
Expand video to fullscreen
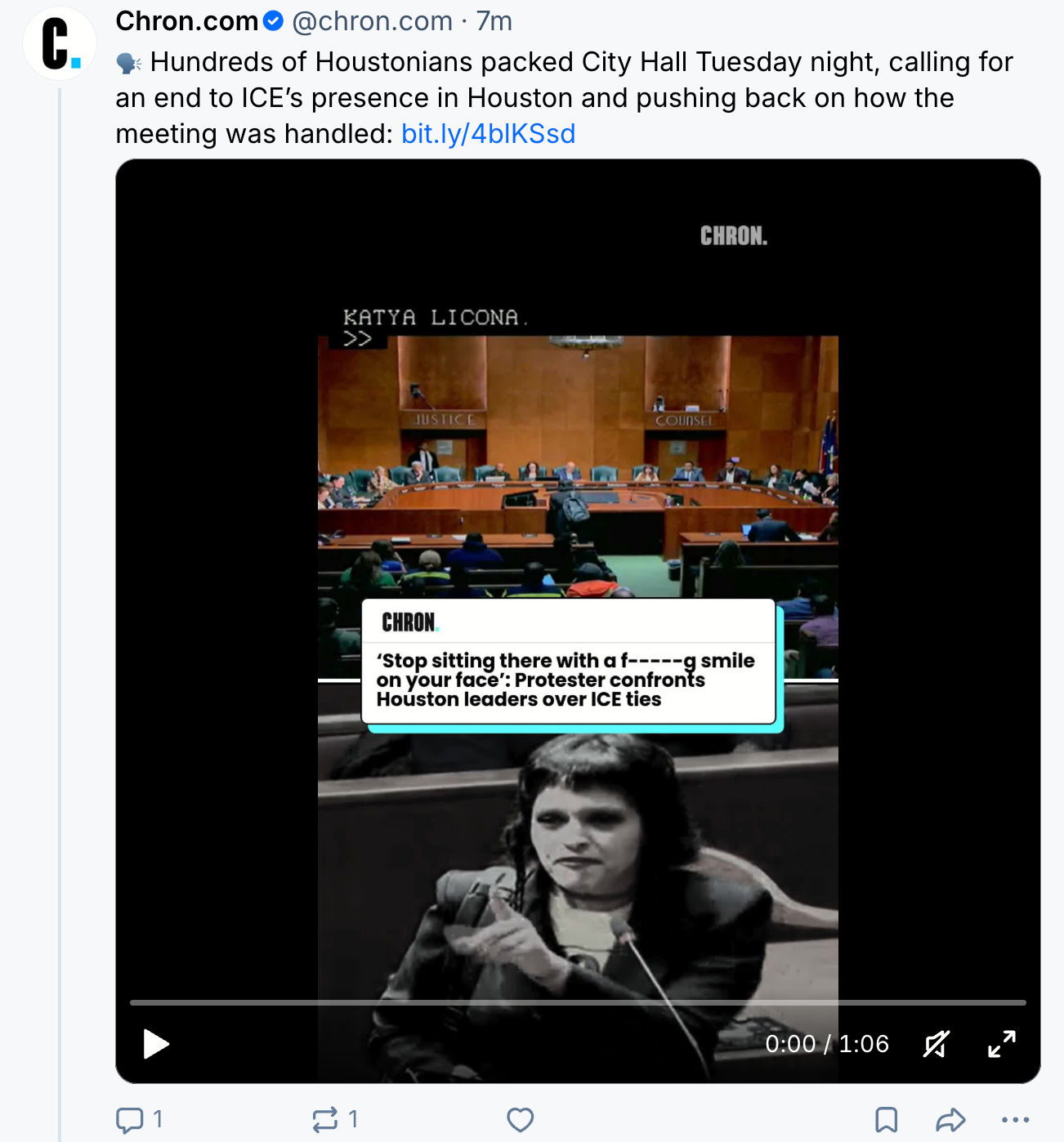coord(1002,1044)
